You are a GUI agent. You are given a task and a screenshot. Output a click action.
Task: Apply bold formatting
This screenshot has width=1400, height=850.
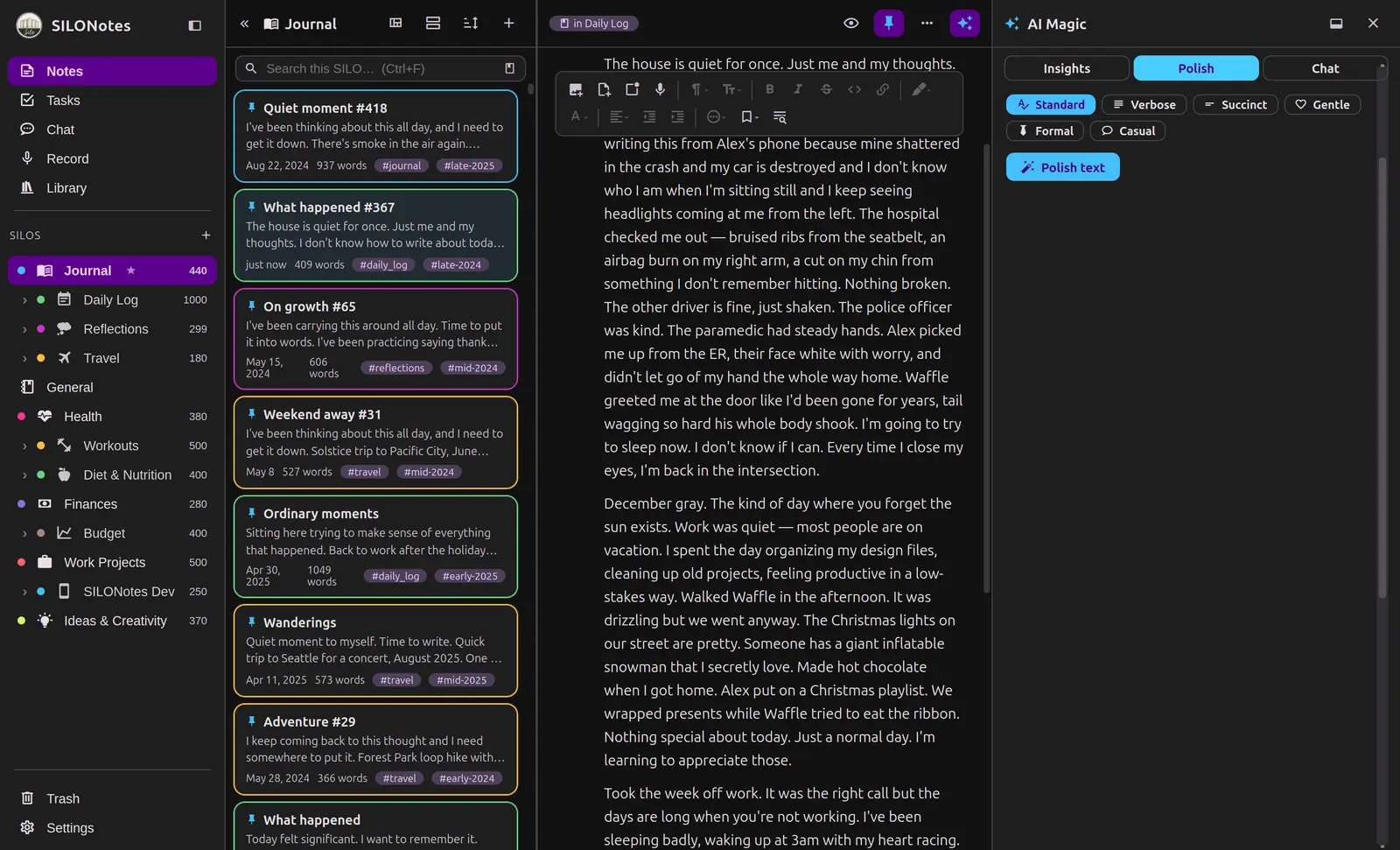(x=770, y=89)
